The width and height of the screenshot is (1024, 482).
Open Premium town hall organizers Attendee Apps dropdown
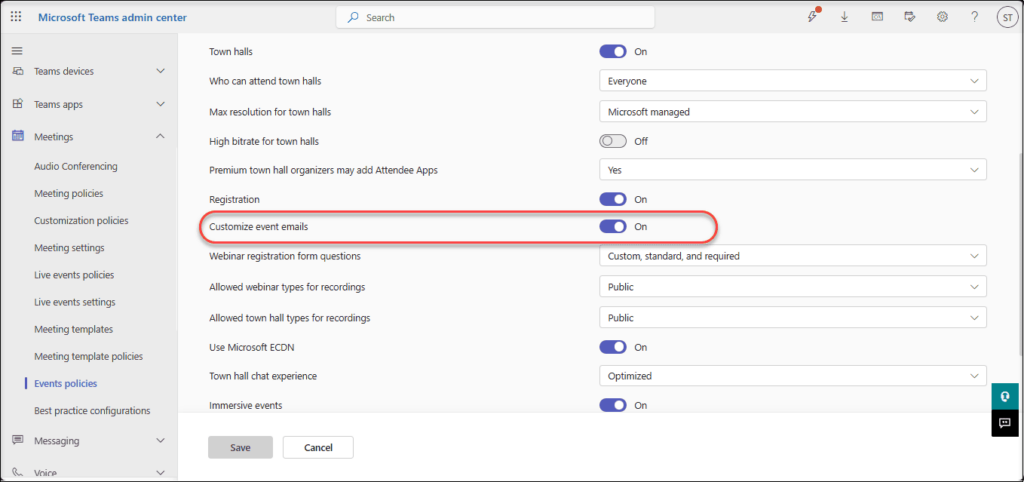[x=793, y=170]
